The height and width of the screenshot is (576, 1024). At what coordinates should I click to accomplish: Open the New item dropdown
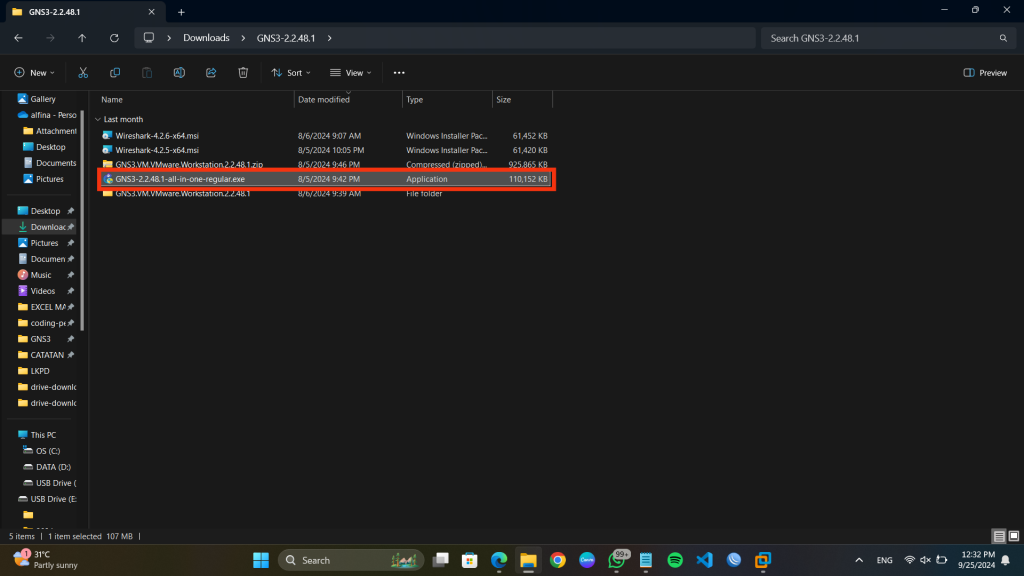(x=34, y=73)
